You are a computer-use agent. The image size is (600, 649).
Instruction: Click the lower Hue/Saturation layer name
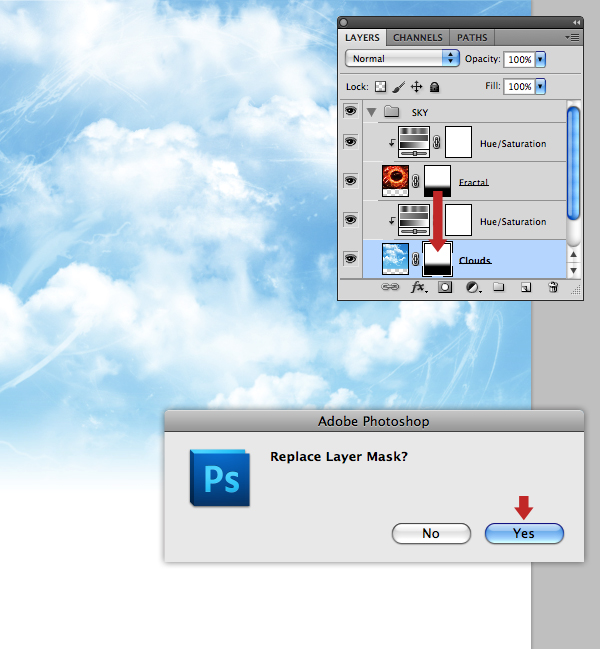(x=513, y=221)
